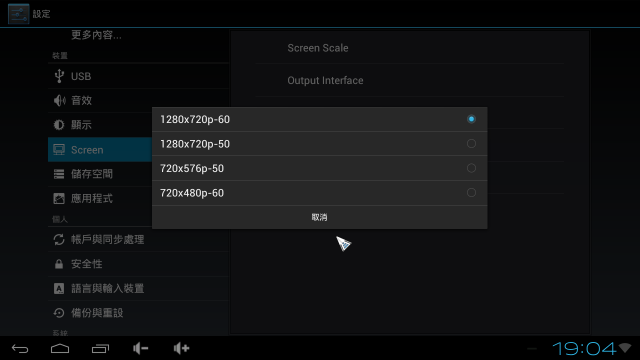Open the 音效 sound settings entry
The height and width of the screenshot is (360, 640).
[81, 100]
